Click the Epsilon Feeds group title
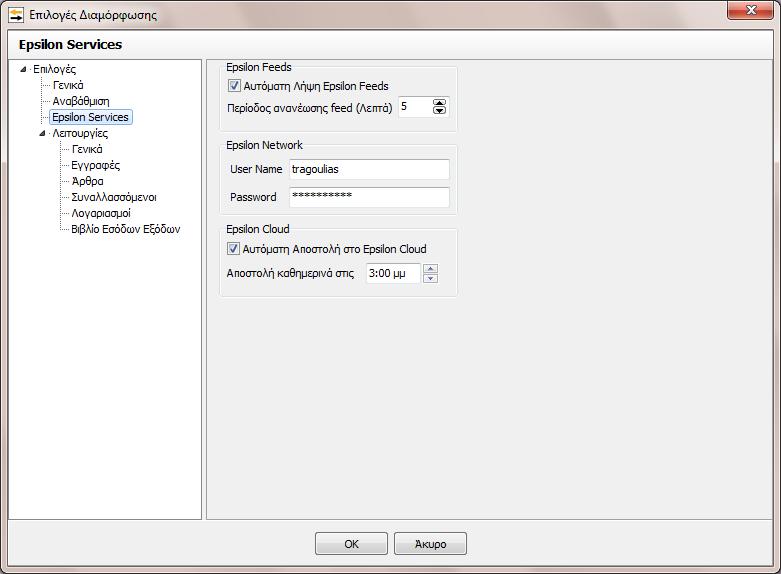Image resolution: width=781 pixels, height=574 pixels. pyautogui.click(x=259, y=67)
